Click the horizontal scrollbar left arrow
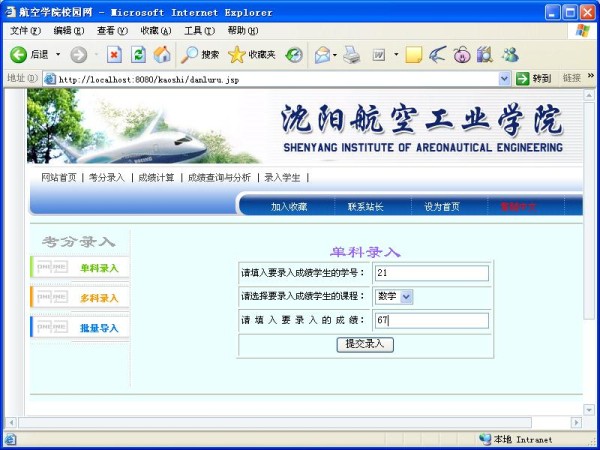Screen dimensions: 600x450 11,422
